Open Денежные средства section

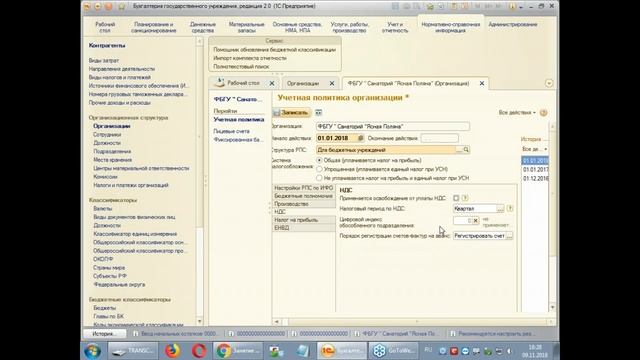(x=202, y=27)
